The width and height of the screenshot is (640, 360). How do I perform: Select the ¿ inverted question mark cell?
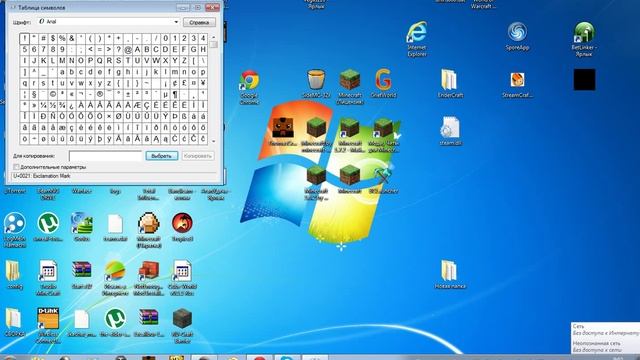pos(71,105)
